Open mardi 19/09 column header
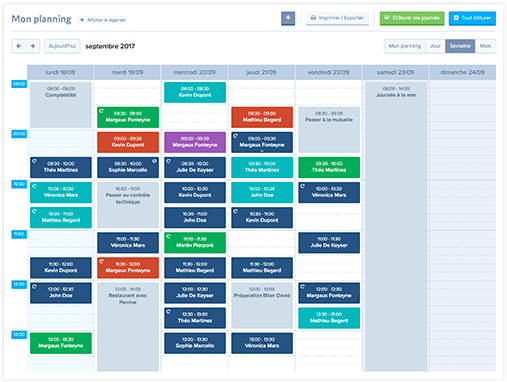 127,72
